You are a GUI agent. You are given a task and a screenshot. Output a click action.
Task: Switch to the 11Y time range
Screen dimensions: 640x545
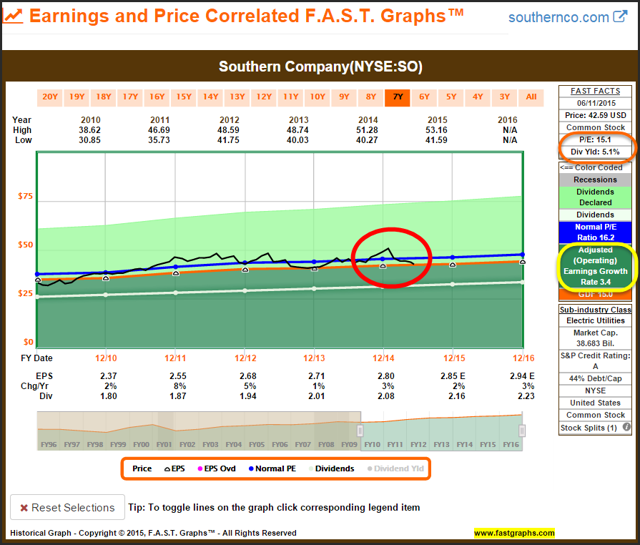(x=291, y=97)
